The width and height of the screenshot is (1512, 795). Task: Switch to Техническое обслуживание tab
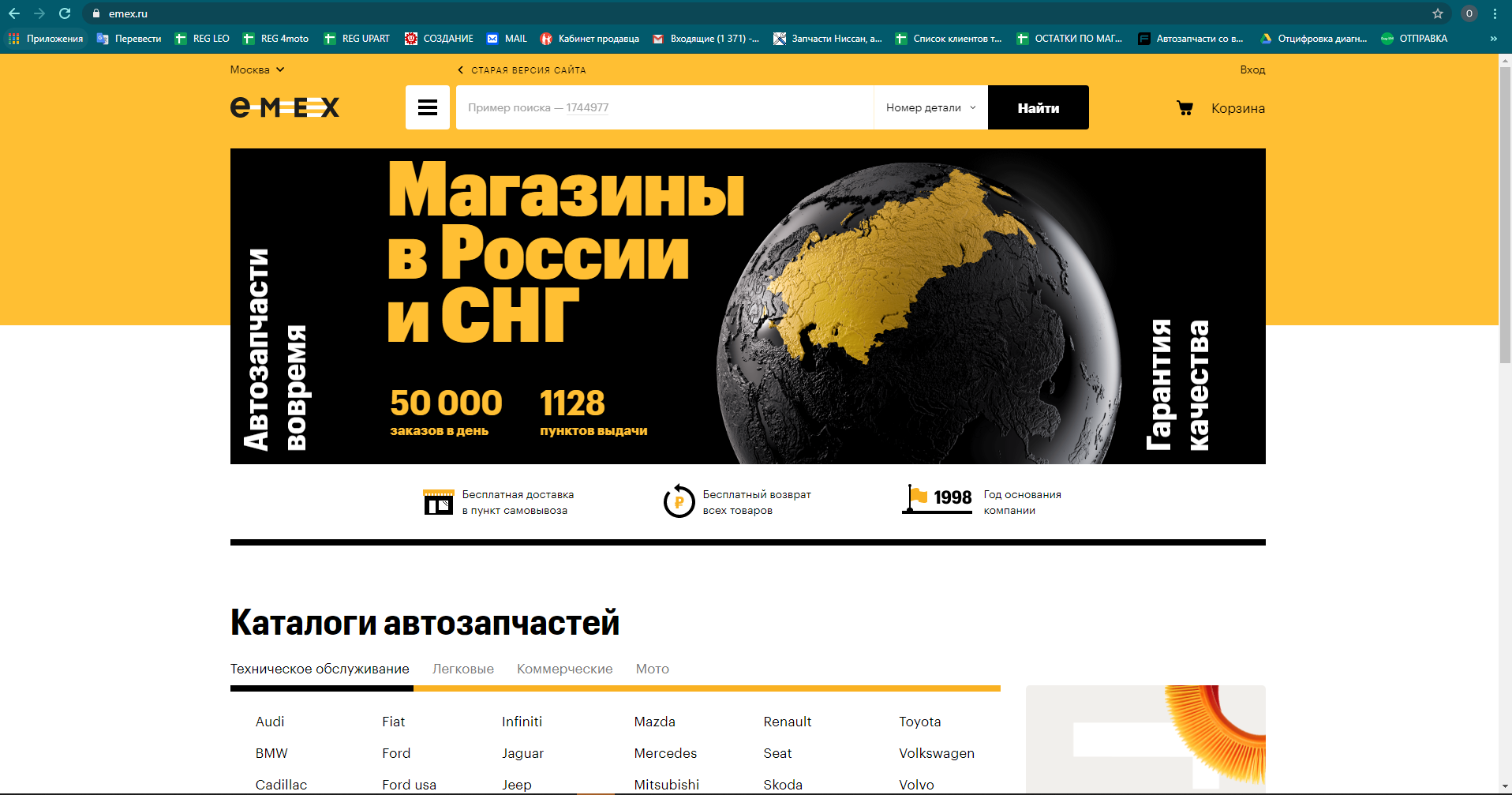click(x=320, y=669)
